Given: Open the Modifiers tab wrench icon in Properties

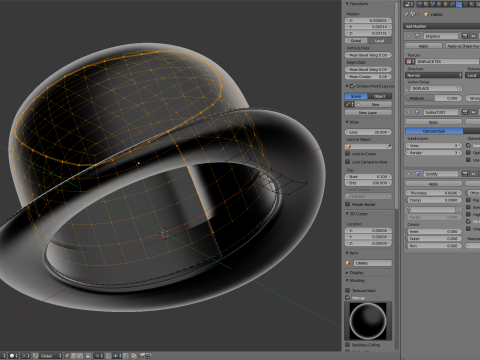Looking at the screenshot, I should [459, 4].
